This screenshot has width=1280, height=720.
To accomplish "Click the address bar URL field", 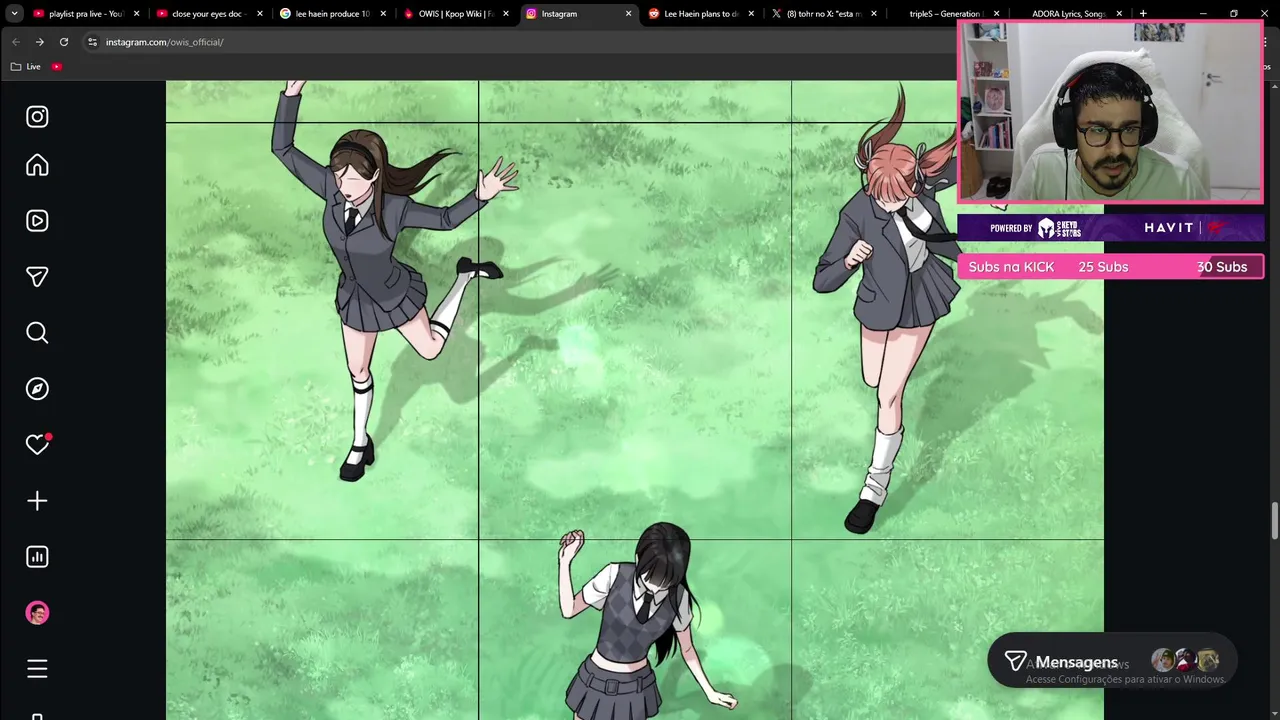I will click(x=520, y=42).
